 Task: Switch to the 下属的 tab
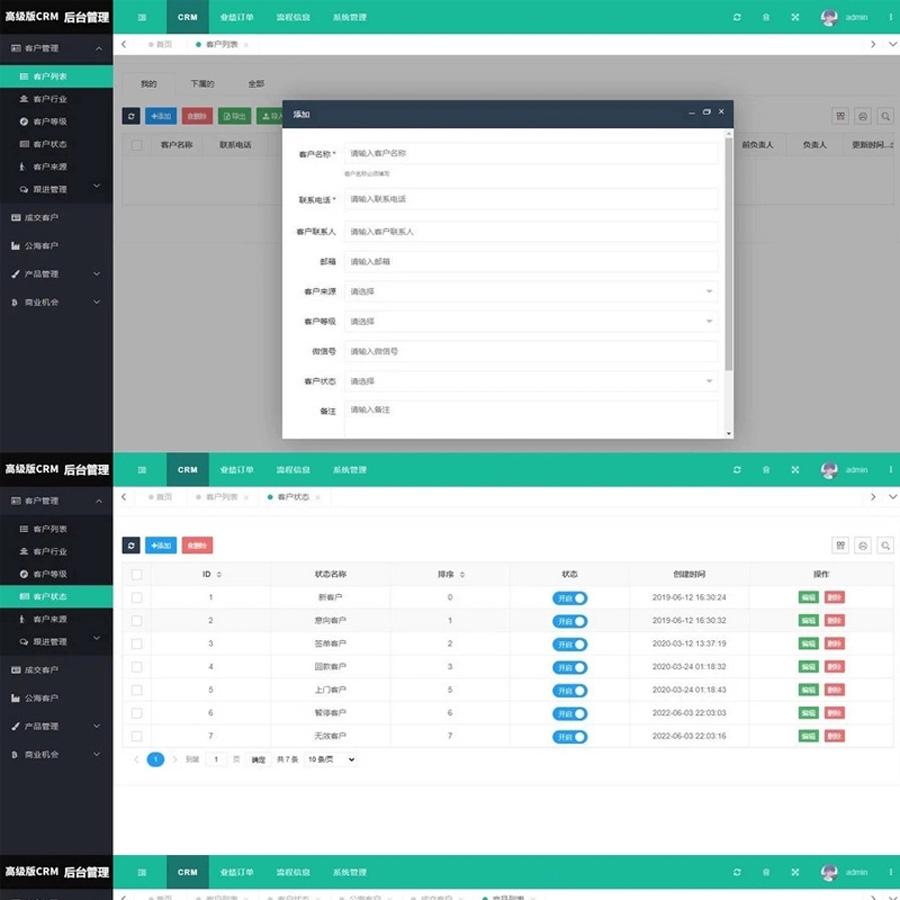(x=202, y=84)
